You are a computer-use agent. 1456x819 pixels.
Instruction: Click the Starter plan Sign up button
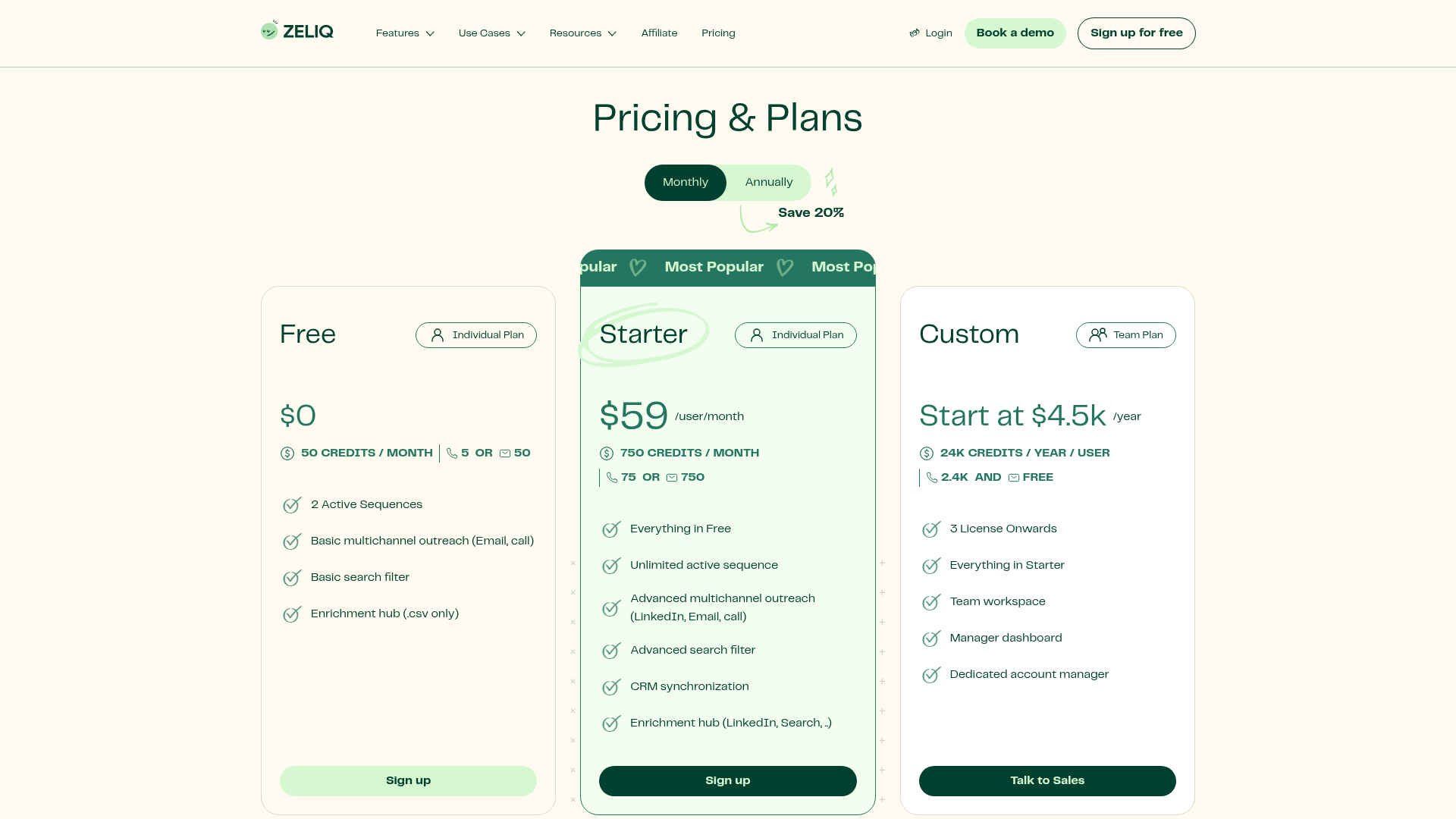point(727,780)
